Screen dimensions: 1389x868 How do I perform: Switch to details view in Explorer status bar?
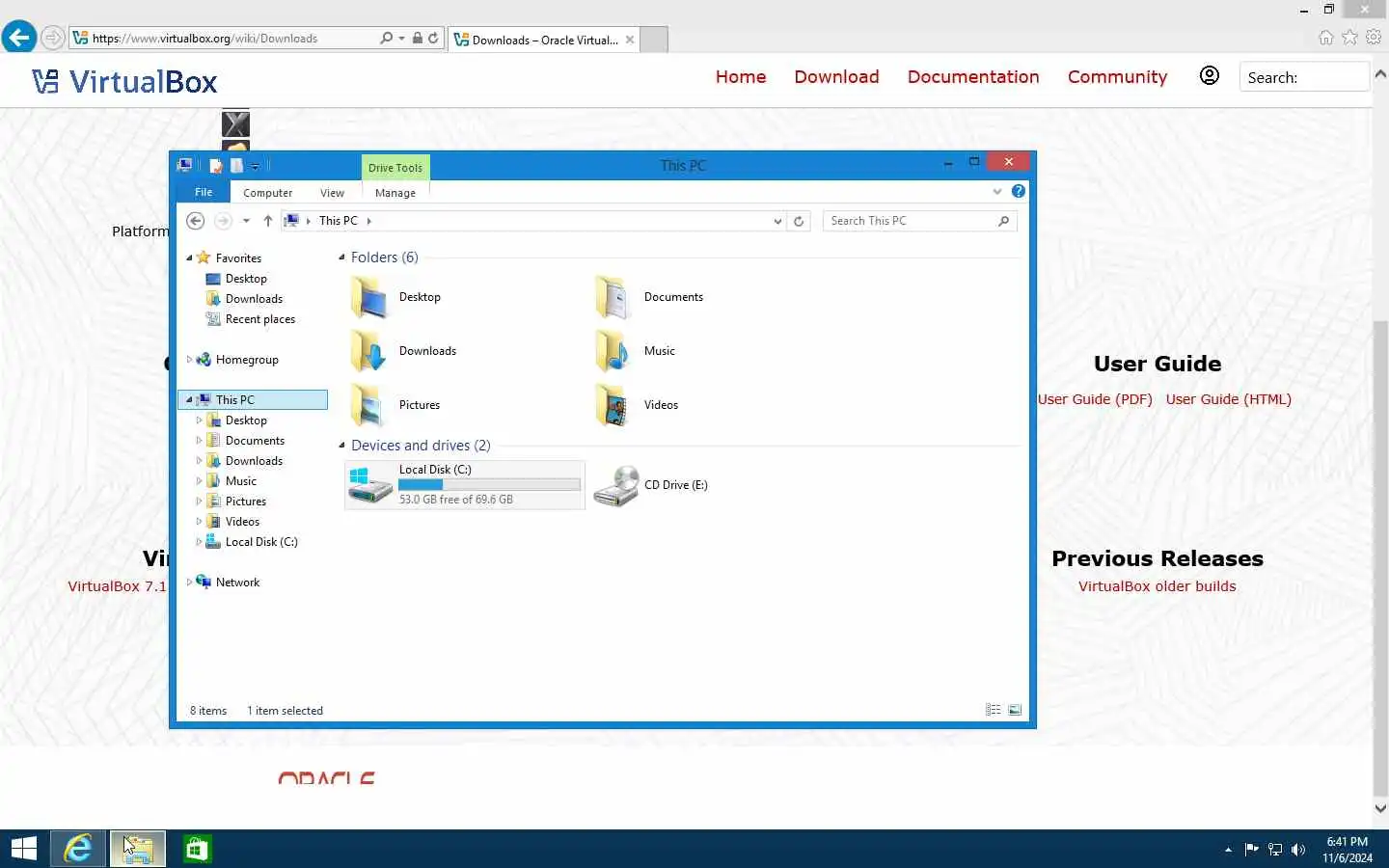coord(993,710)
